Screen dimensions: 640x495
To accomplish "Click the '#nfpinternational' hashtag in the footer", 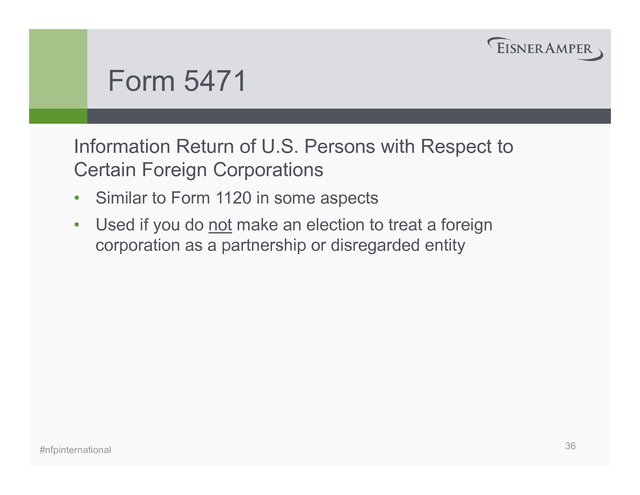I will pos(75,450).
